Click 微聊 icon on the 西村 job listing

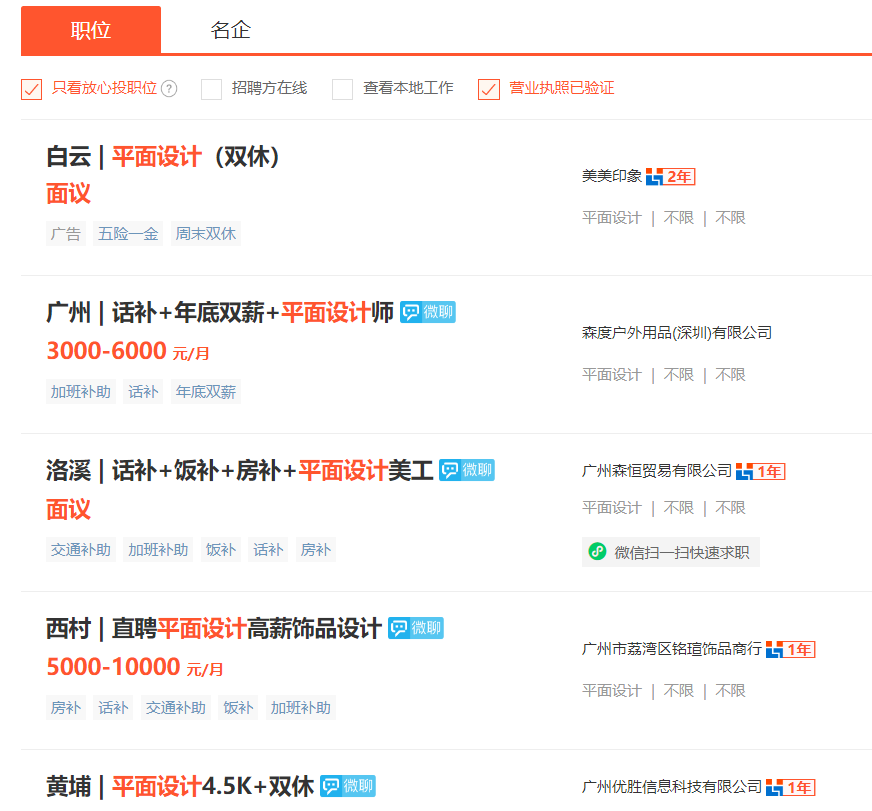(415, 628)
